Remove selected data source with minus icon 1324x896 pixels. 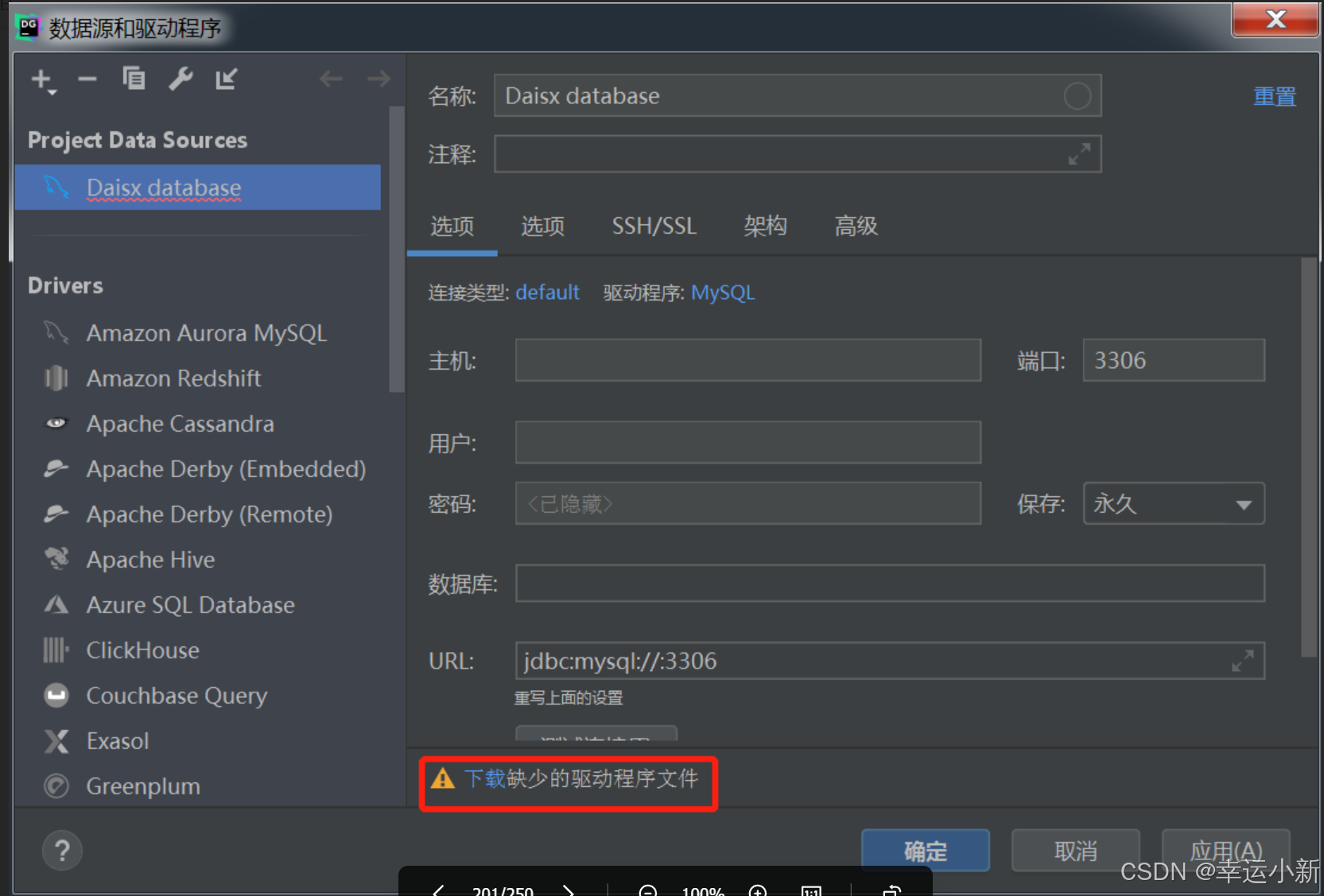87,79
